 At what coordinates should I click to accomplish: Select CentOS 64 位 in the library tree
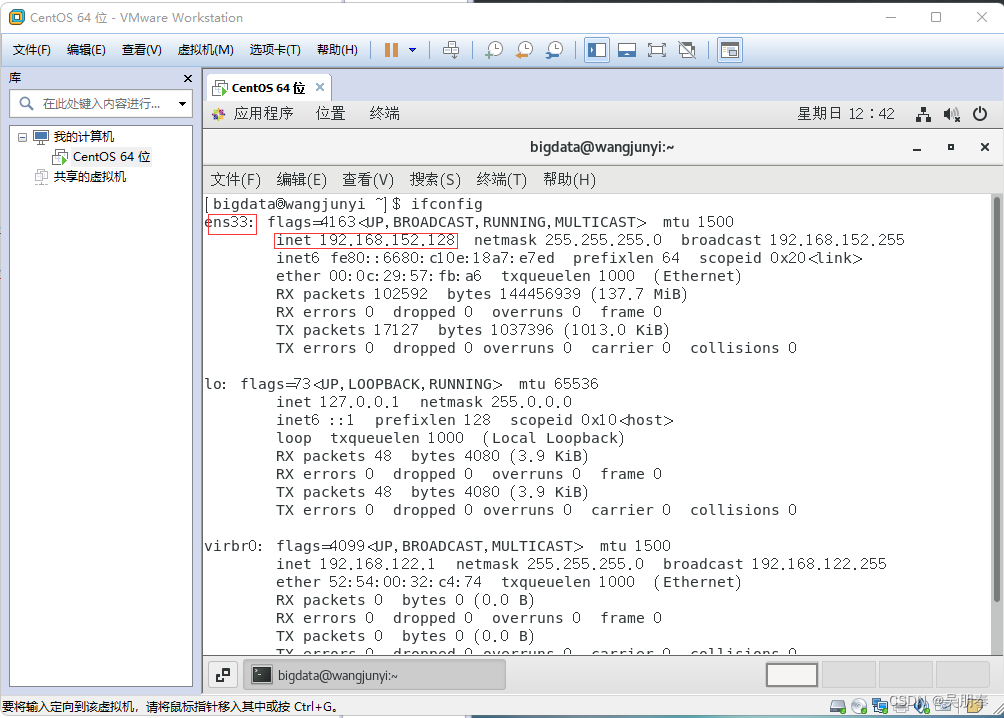111,156
